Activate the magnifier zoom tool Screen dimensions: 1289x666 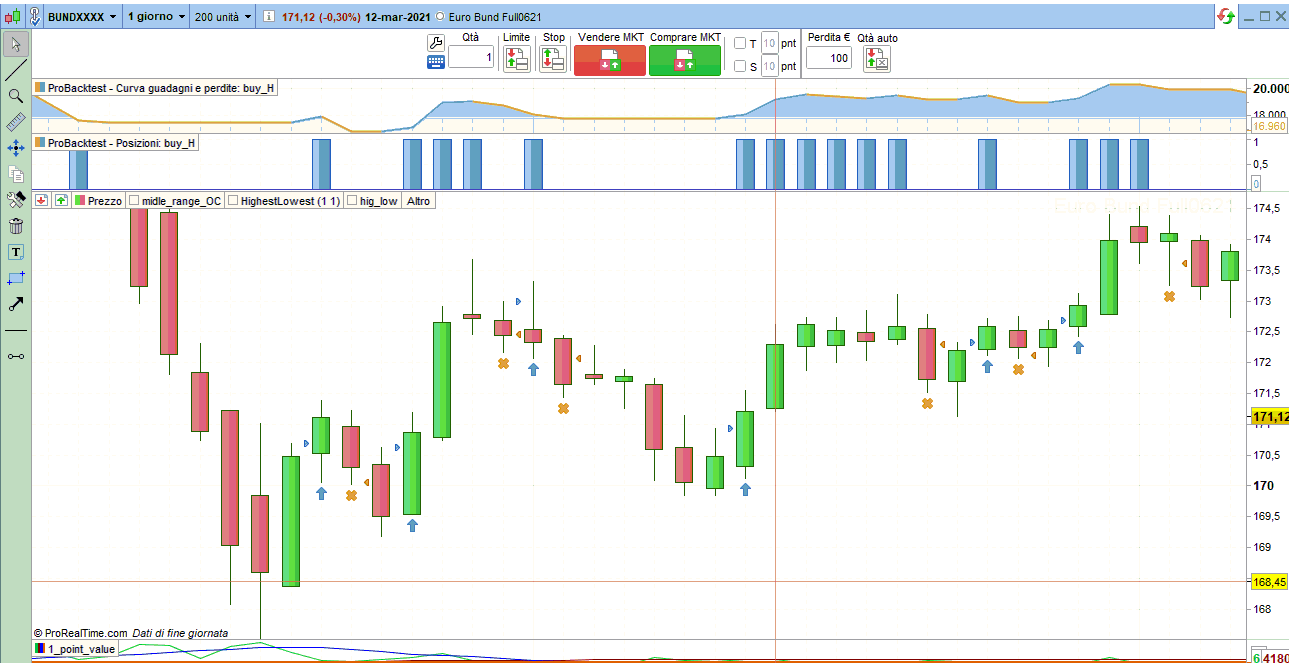(x=16, y=96)
